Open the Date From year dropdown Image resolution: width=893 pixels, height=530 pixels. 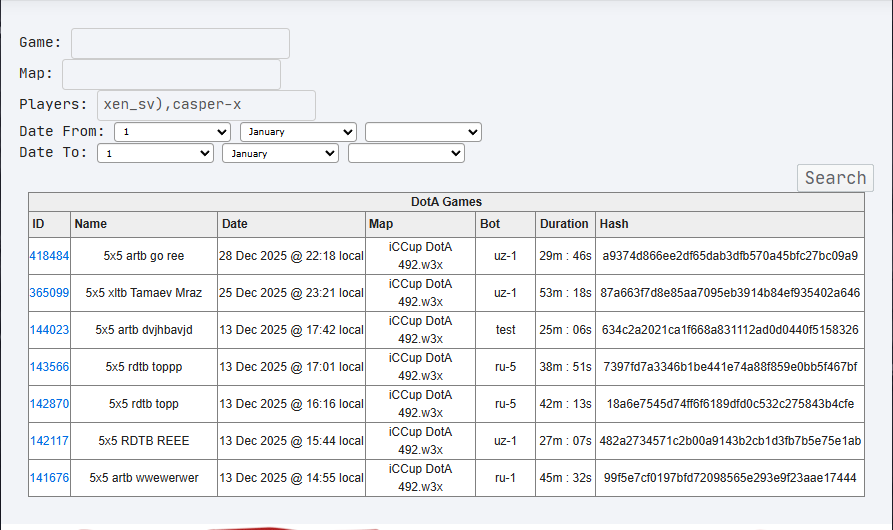tap(423, 132)
